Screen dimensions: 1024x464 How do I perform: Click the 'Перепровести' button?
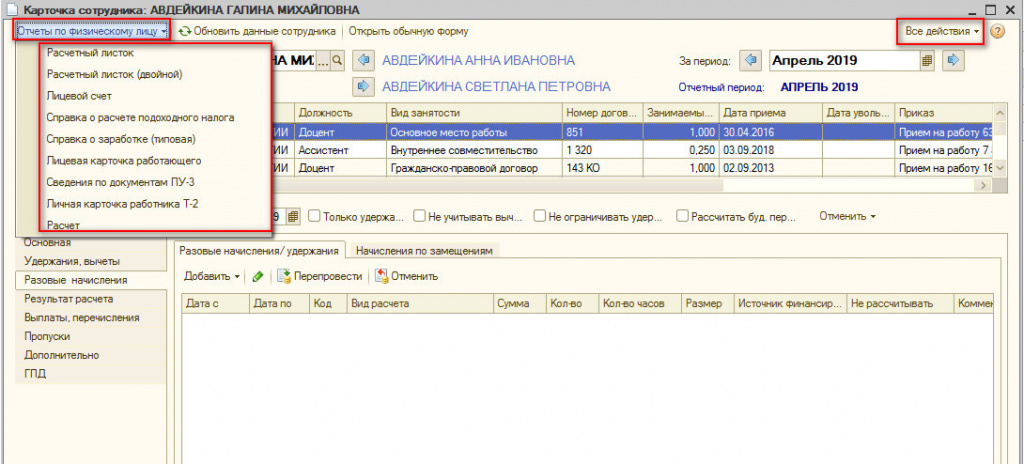click(320, 276)
